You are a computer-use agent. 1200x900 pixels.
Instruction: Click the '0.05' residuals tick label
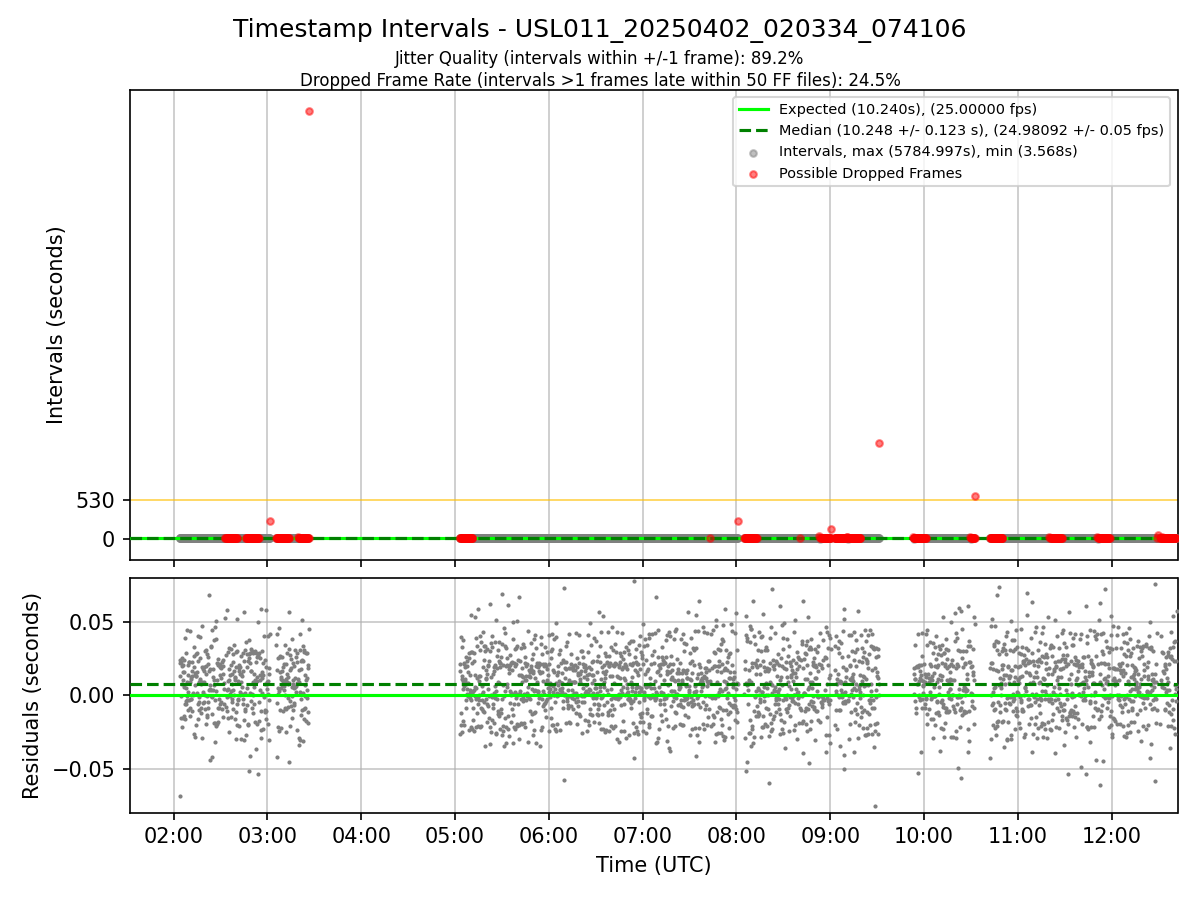(x=93, y=622)
